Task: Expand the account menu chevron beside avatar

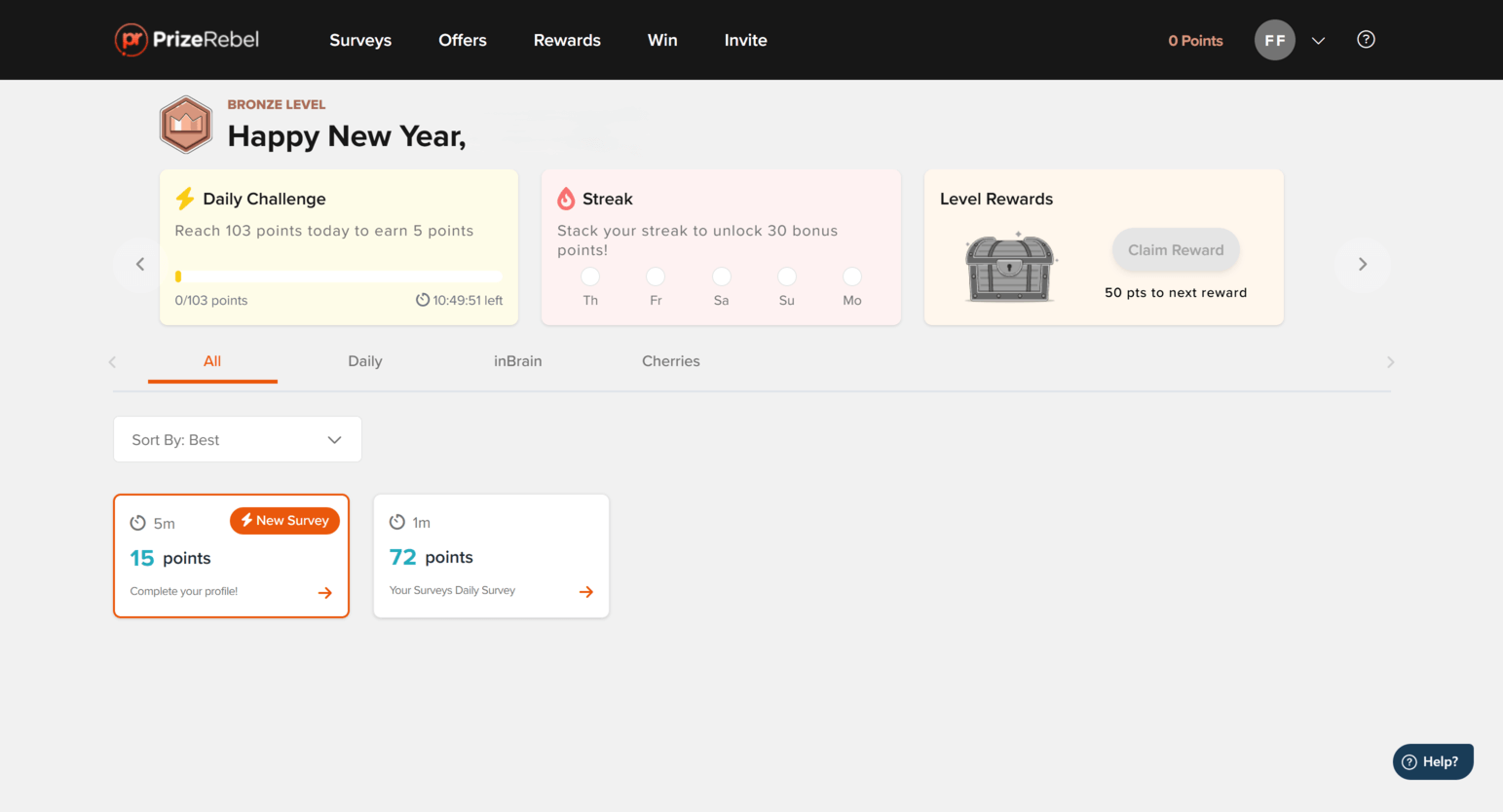Action: coord(1318,41)
